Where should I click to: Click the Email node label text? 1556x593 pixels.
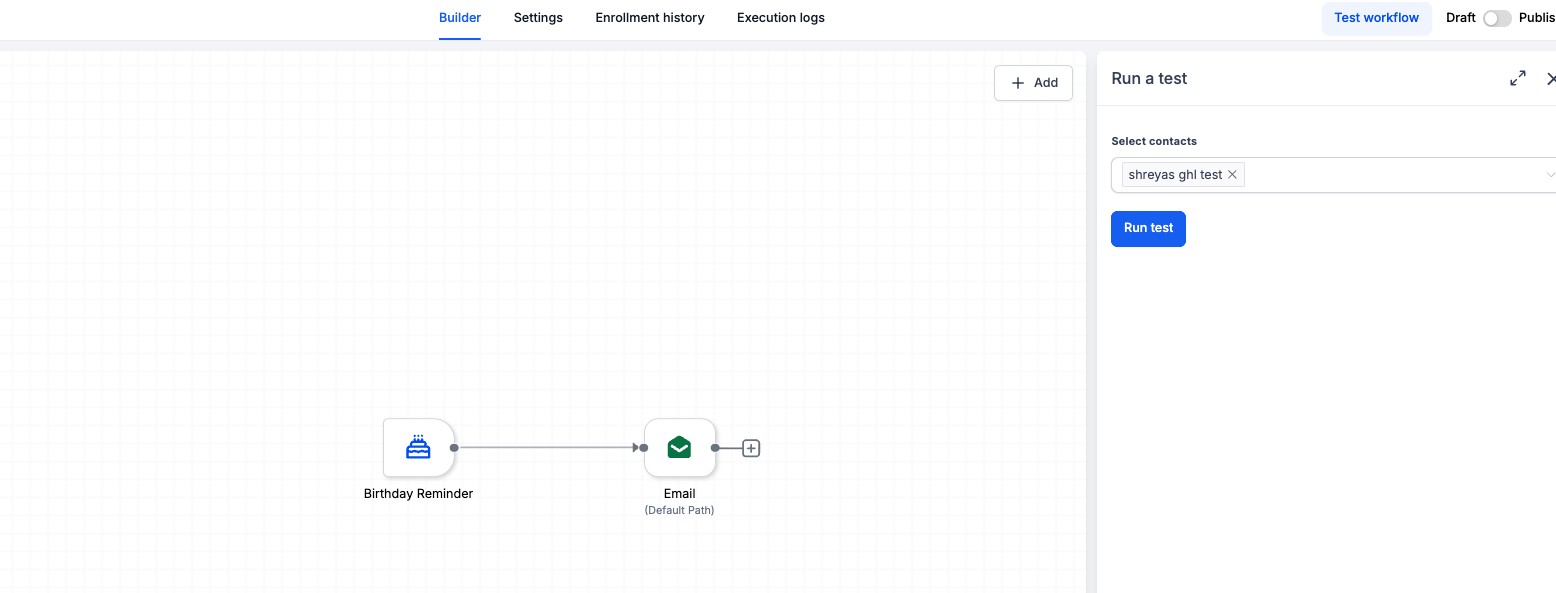680,494
